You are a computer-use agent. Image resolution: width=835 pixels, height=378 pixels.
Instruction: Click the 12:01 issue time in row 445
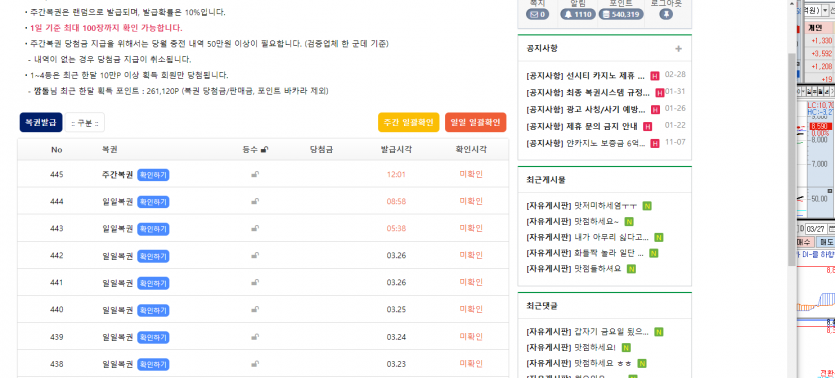tap(396, 175)
